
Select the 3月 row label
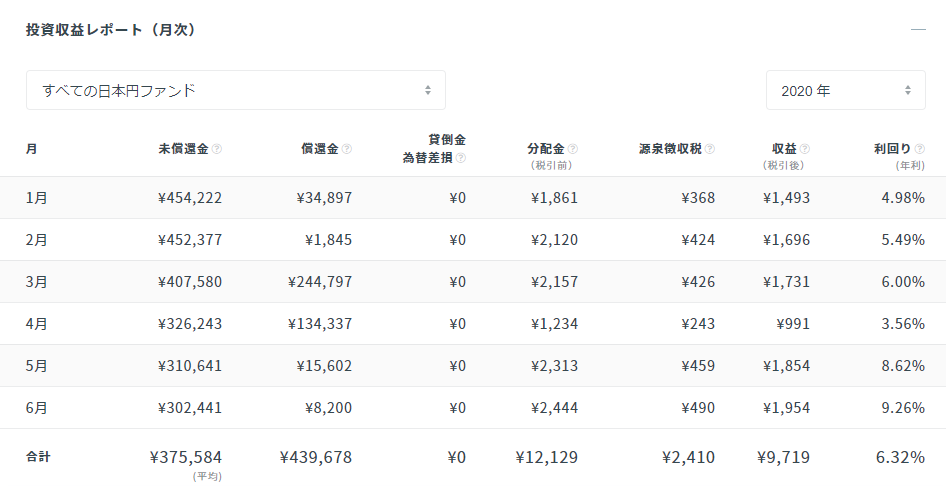click(x=37, y=282)
